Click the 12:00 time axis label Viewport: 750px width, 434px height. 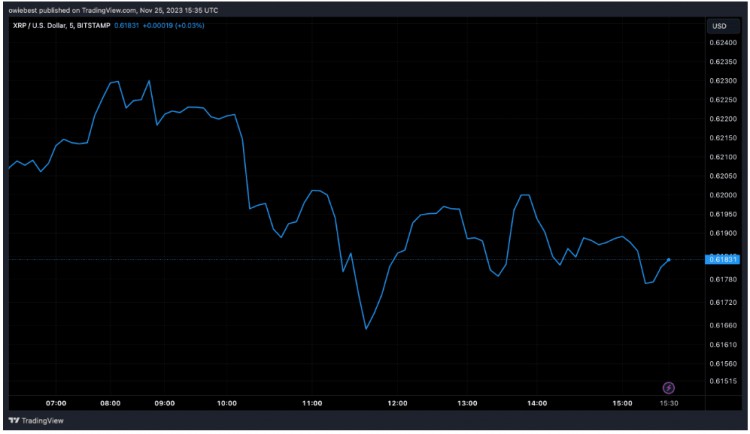397,403
